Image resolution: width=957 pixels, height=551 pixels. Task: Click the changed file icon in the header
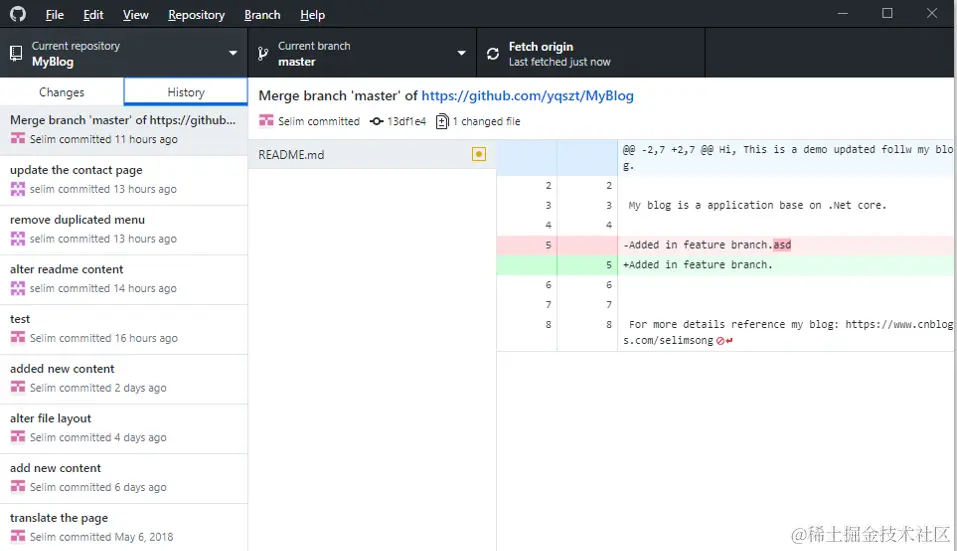pyautogui.click(x=442, y=121)
